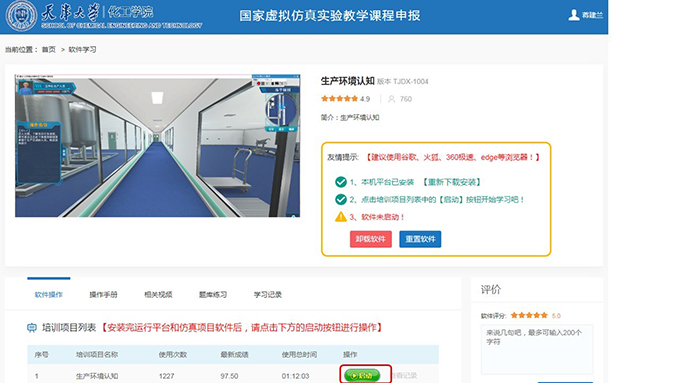Screen dimensions: 680x383
Task: Set the 软件评分 star rating stars
Action: click(529, 315)
